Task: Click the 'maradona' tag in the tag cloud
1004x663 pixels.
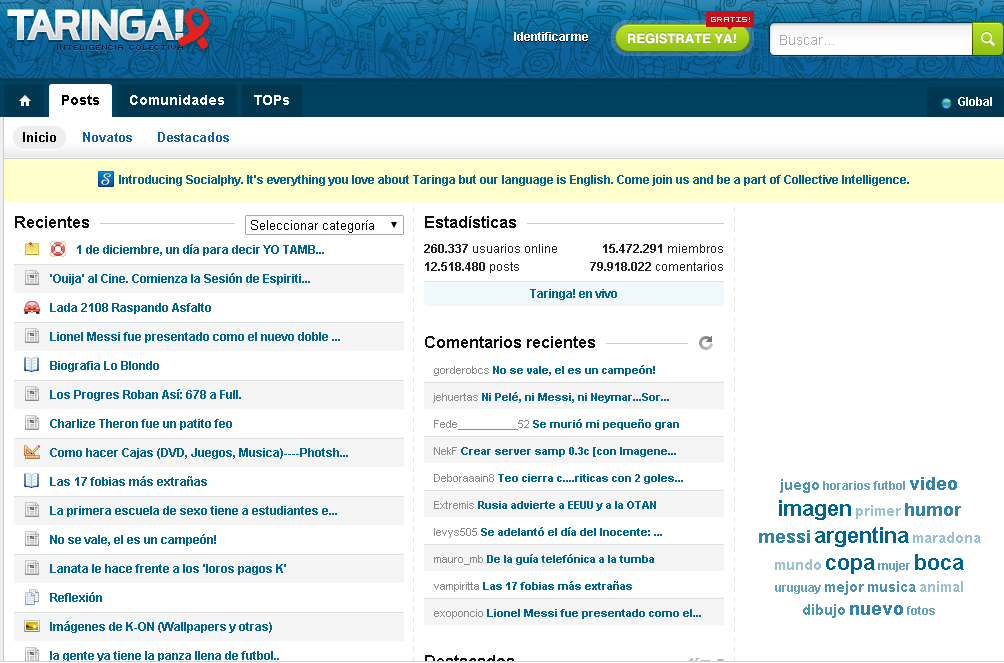Action: coord(946,538)
